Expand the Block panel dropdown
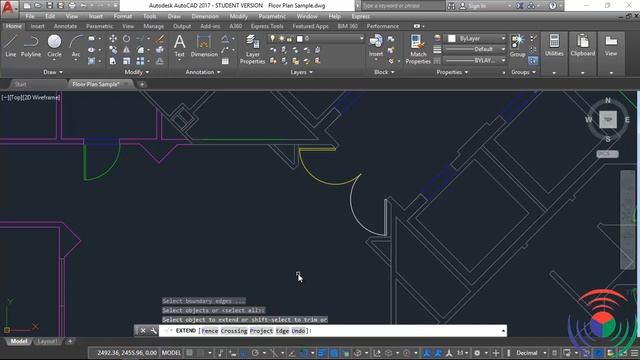 coord(384,72)
